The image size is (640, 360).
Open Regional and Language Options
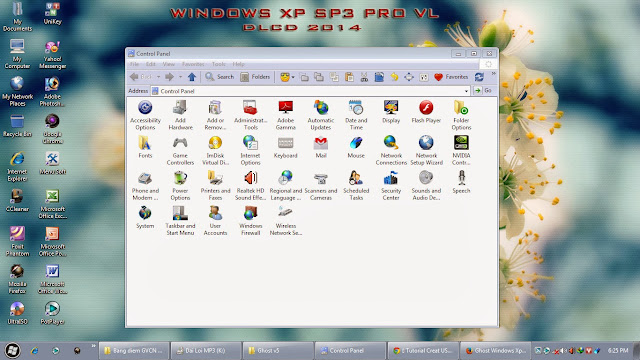pos(285,185)
